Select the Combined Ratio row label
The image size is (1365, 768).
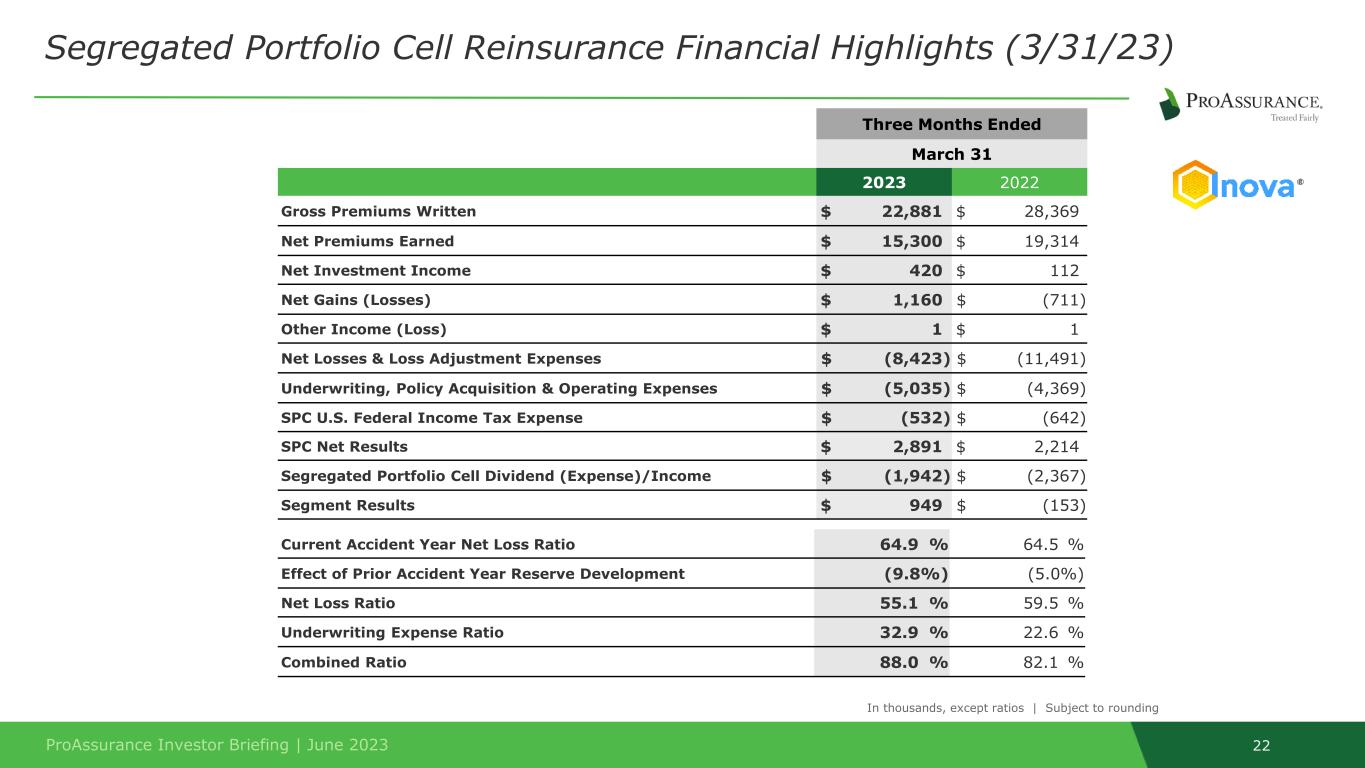pyautogui.click(x=343, y=662)
